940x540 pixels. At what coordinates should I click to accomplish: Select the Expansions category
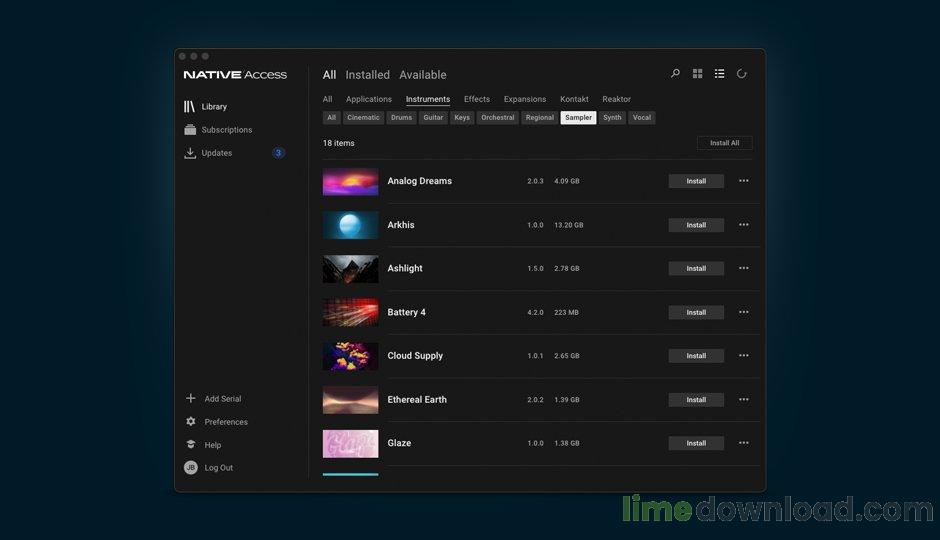click(x=525, y=99)
